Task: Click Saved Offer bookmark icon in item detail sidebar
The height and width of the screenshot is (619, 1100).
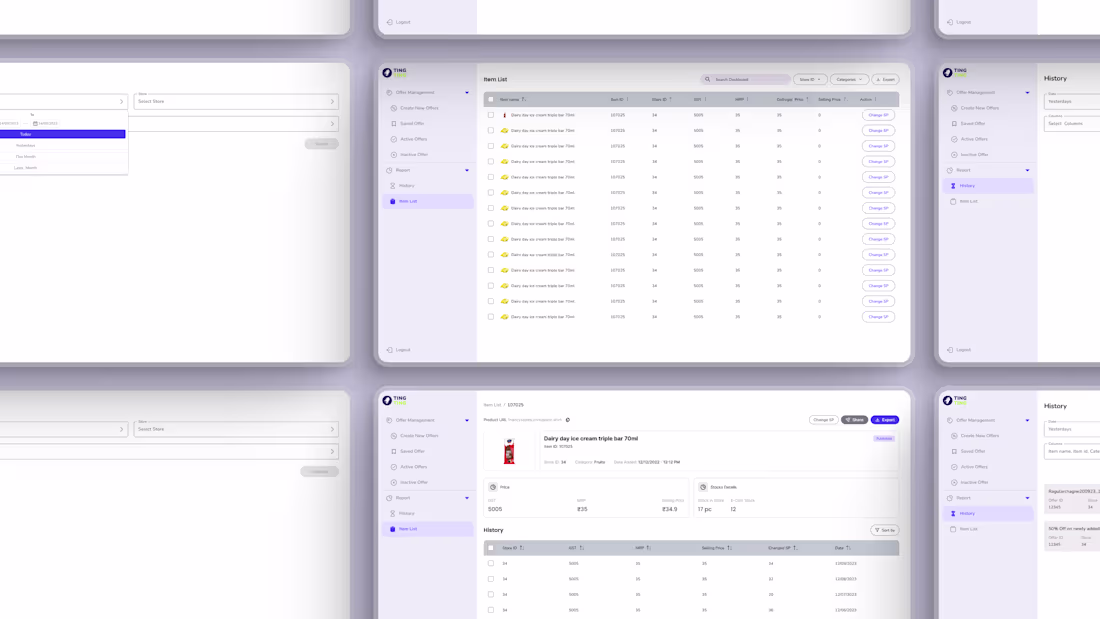Action: [x=394, y=451]
